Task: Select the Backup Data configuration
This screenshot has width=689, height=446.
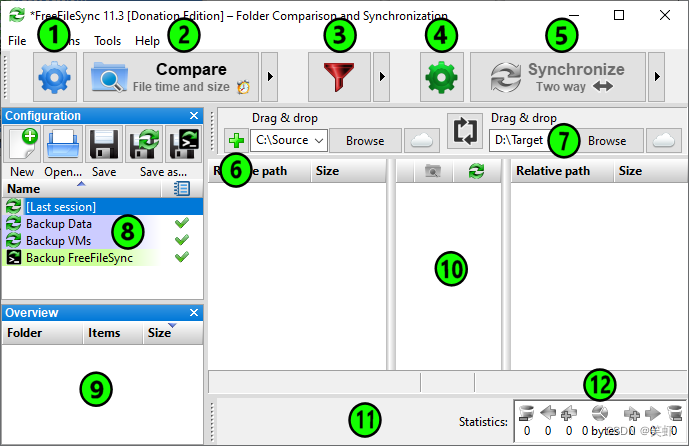Action: (x=103, y=224)
